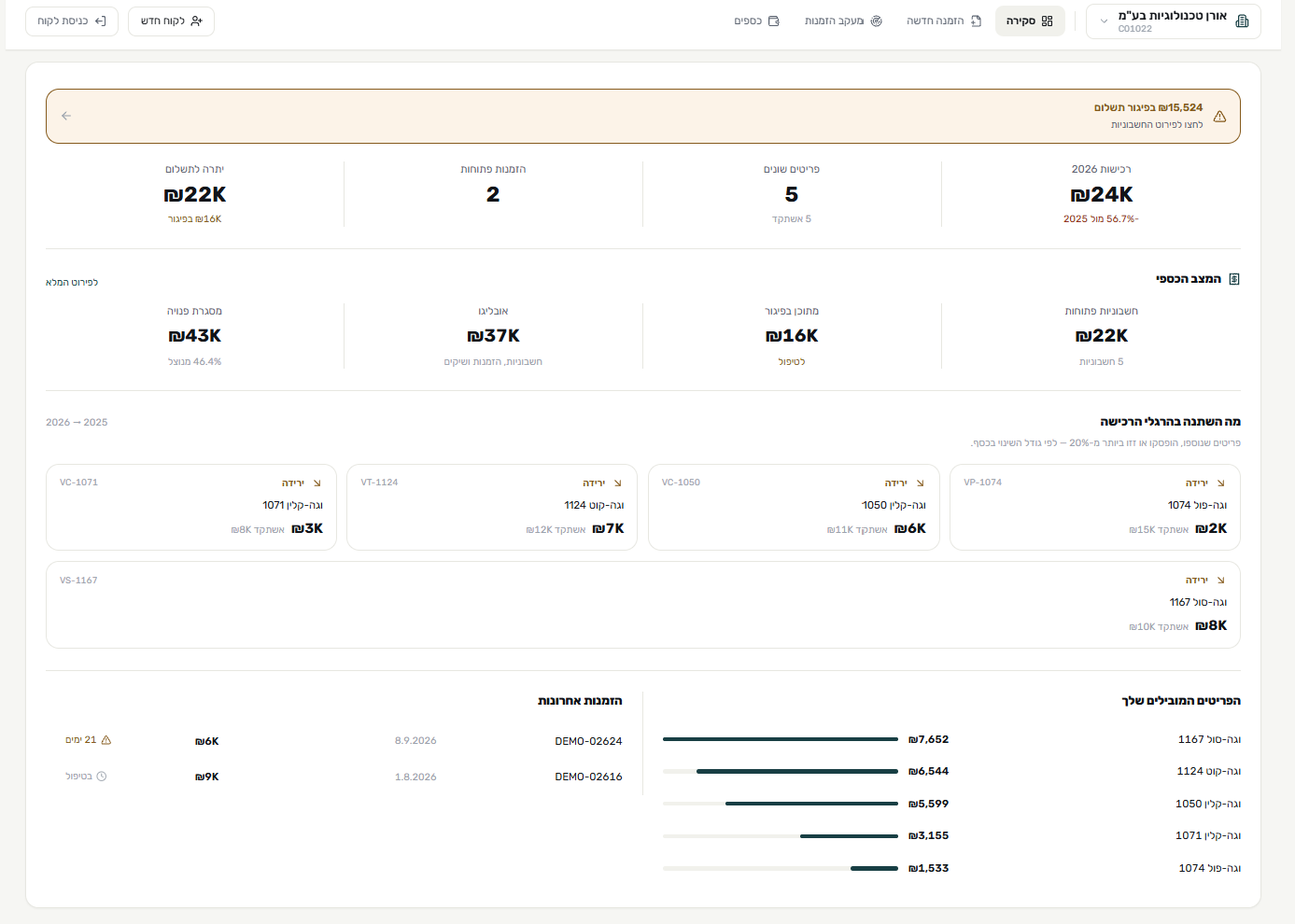Screen dimensions: 1295x924
Task: Click the מה השתנה בהרגלי הרכישה heading
Action: pos(1170,422)
